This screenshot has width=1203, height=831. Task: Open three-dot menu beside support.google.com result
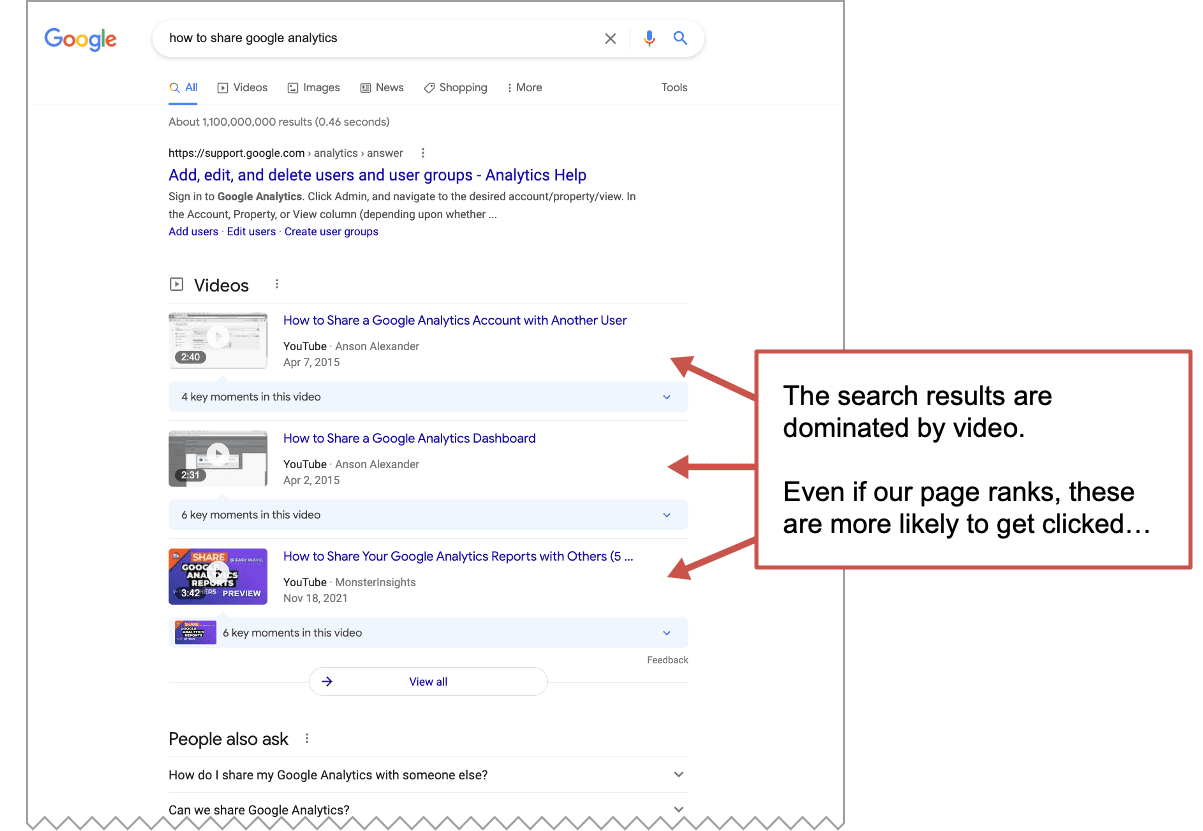pyautogui.click(x=423, y=153)
